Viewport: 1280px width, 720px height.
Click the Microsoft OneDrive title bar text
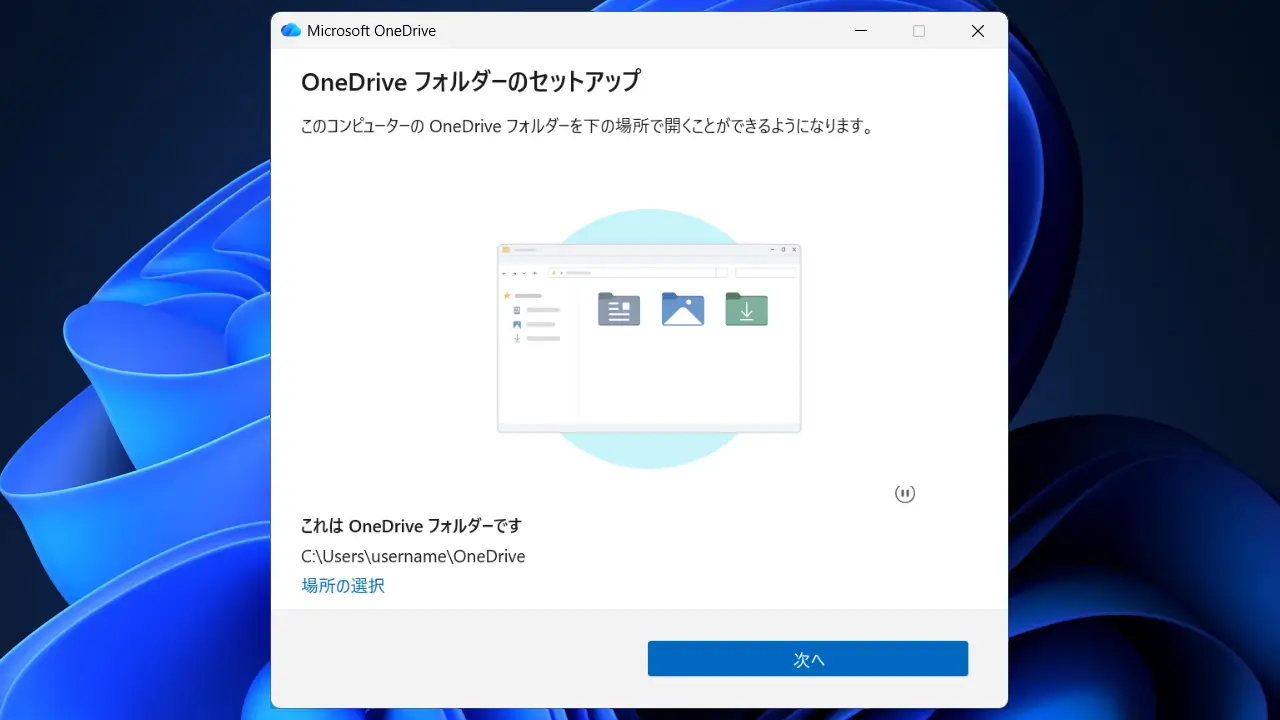(371, 31)
